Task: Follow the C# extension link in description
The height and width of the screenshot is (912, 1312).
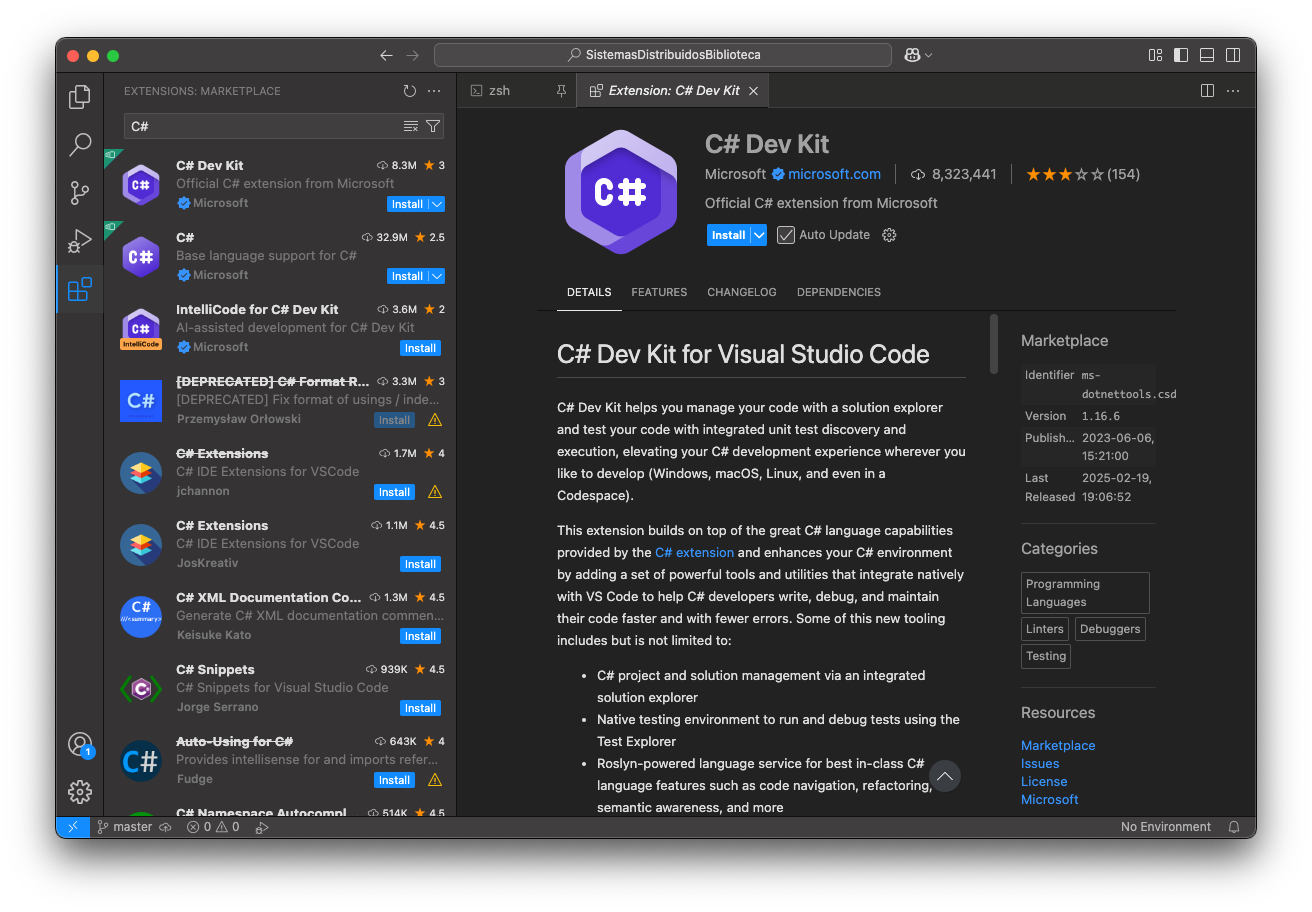Action: [694, 552]
